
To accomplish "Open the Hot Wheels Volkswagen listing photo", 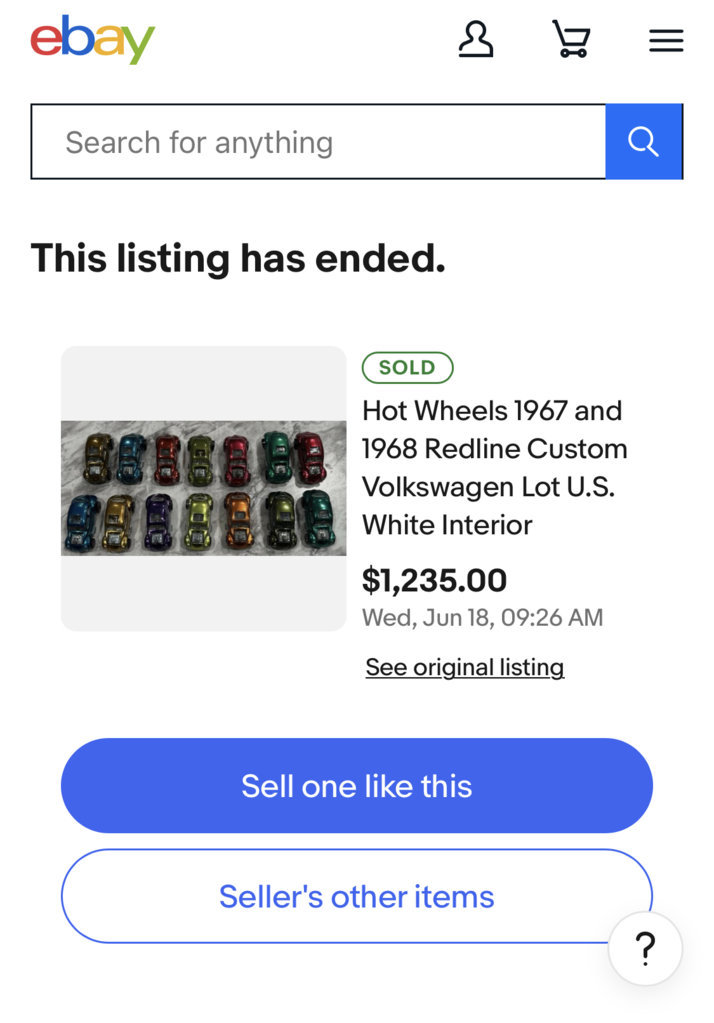I will pyautogui.click(x=204, y=488).
